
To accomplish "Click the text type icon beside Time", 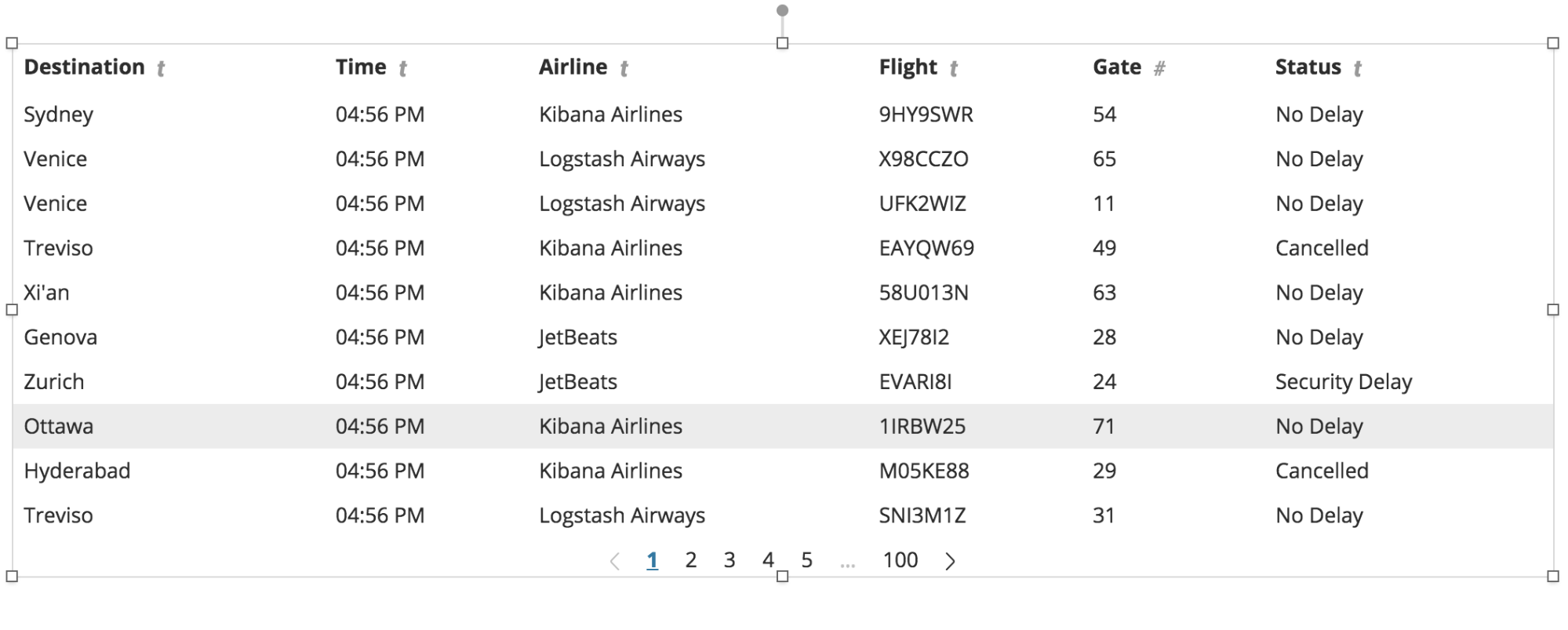I will coord(402,69).
